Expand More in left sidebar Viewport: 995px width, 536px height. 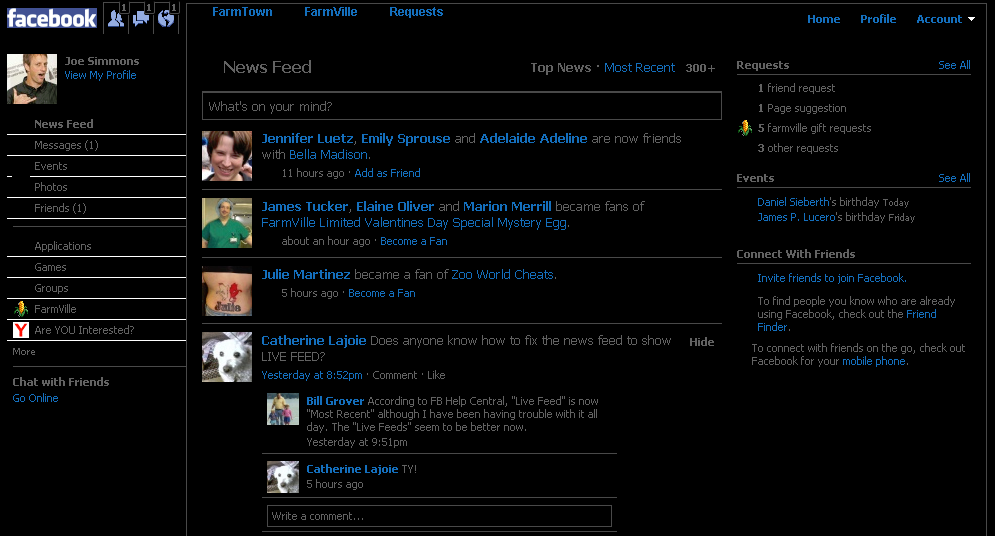click(24, 351)
